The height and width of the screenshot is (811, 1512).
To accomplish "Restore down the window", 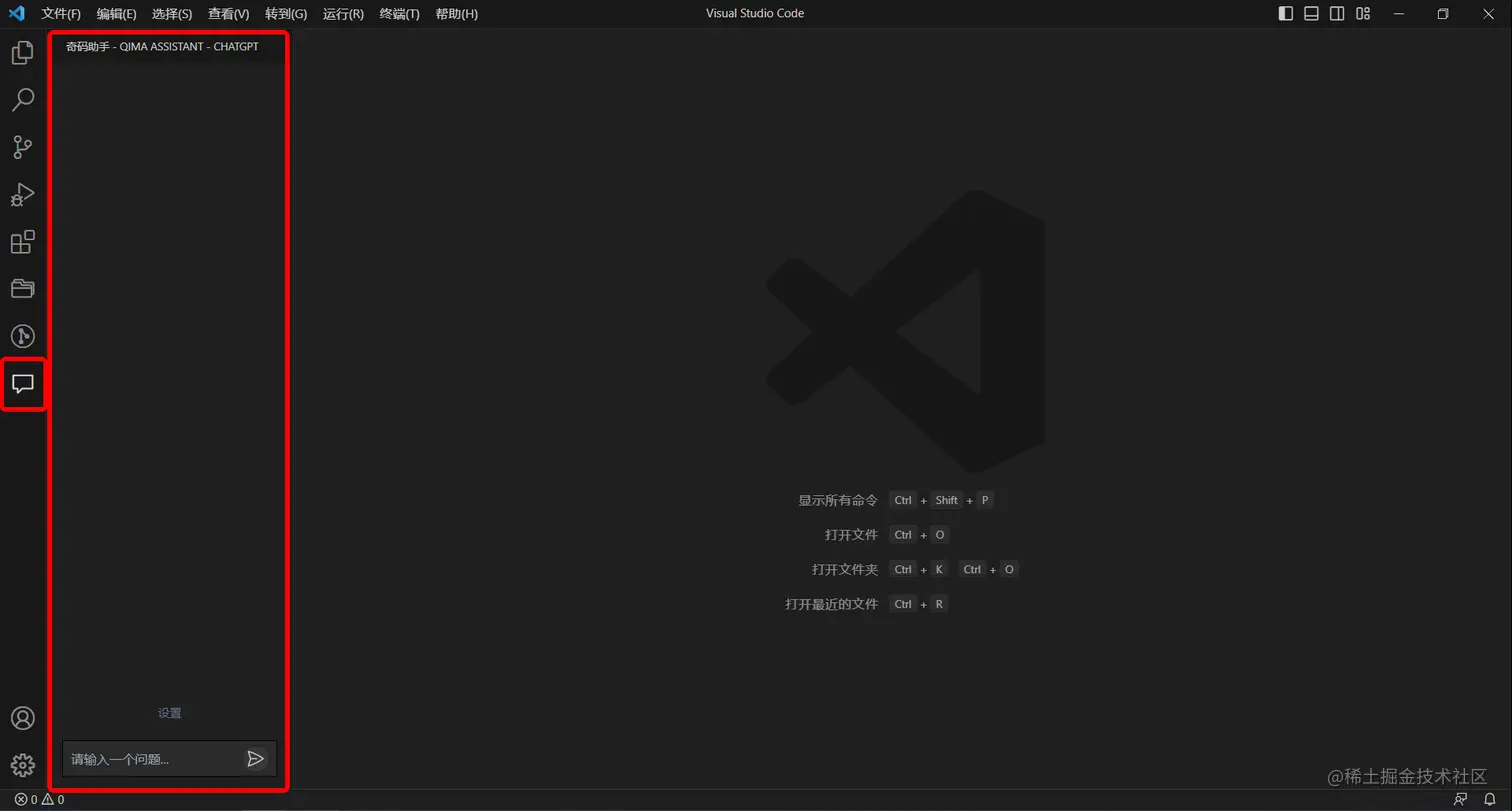I will coord(1443,13).
